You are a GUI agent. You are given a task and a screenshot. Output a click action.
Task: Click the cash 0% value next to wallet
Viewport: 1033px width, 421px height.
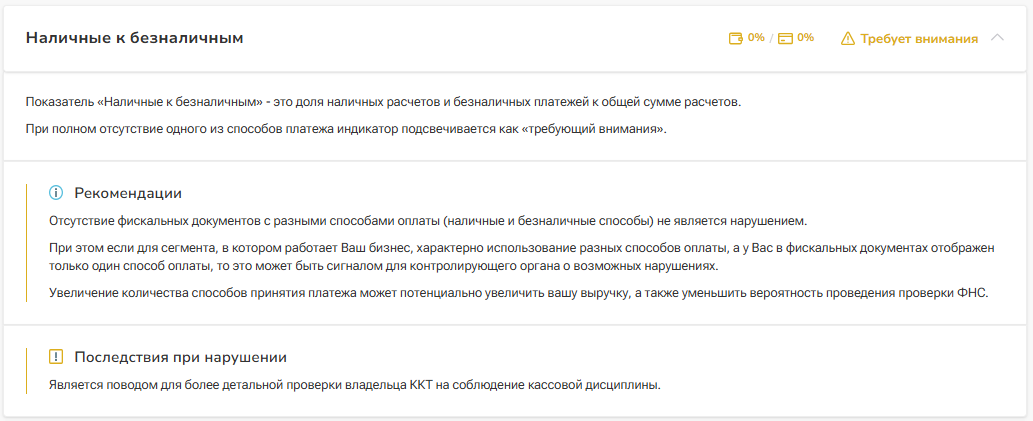point(756,38)
